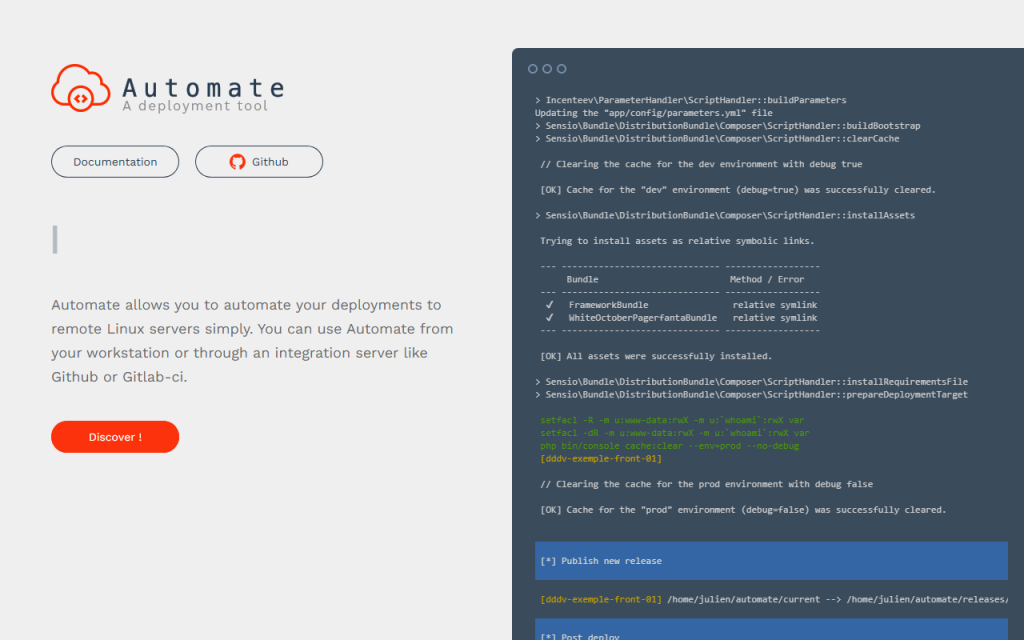Viewport: 1024px width, 640px height.
Task: Click the FrameworkBundle check mark
Action: point(549,305)
